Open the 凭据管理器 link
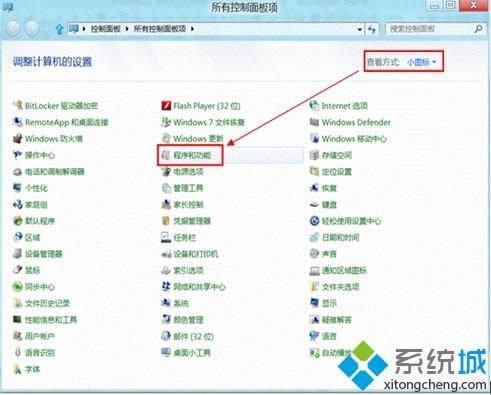491x395 pixels. tap(192, 221)
